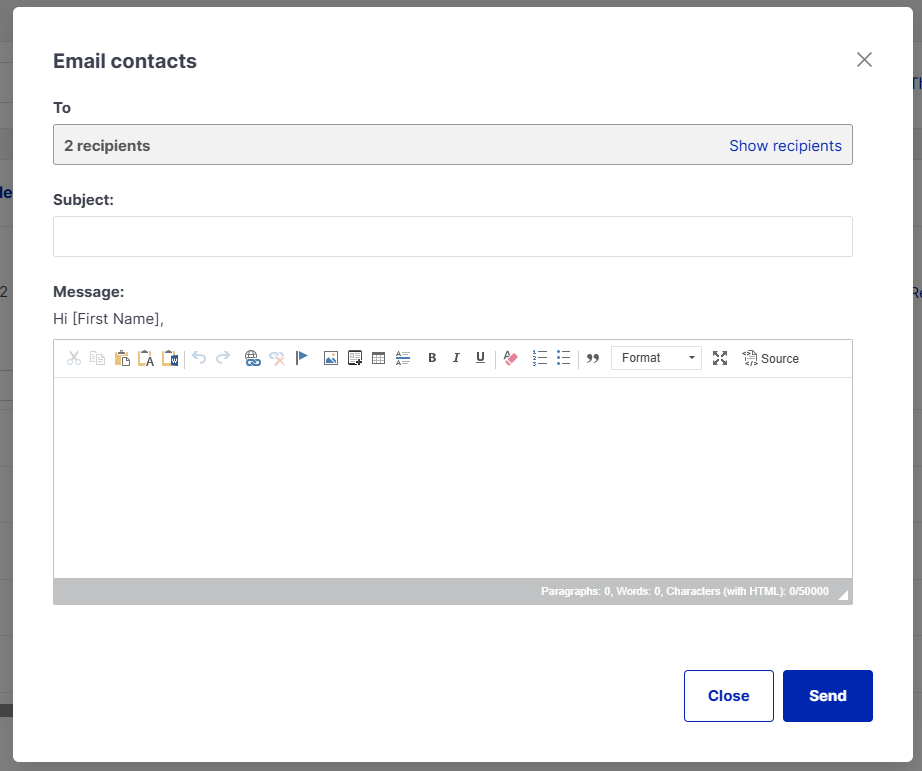The image size is (922, 771).
Task: Click Paste from Word icon
Action: click(170, 358)
